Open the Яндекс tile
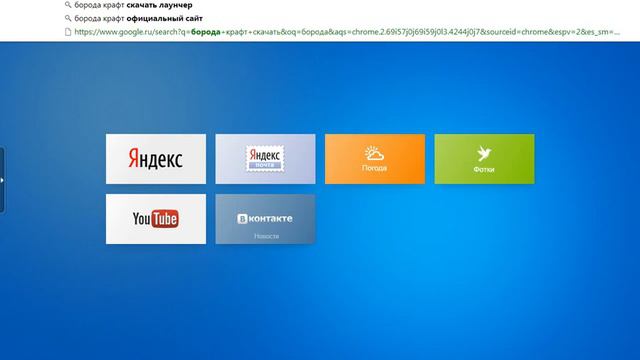The width and height of the screenshot is (640, 360). coord(156,159)
